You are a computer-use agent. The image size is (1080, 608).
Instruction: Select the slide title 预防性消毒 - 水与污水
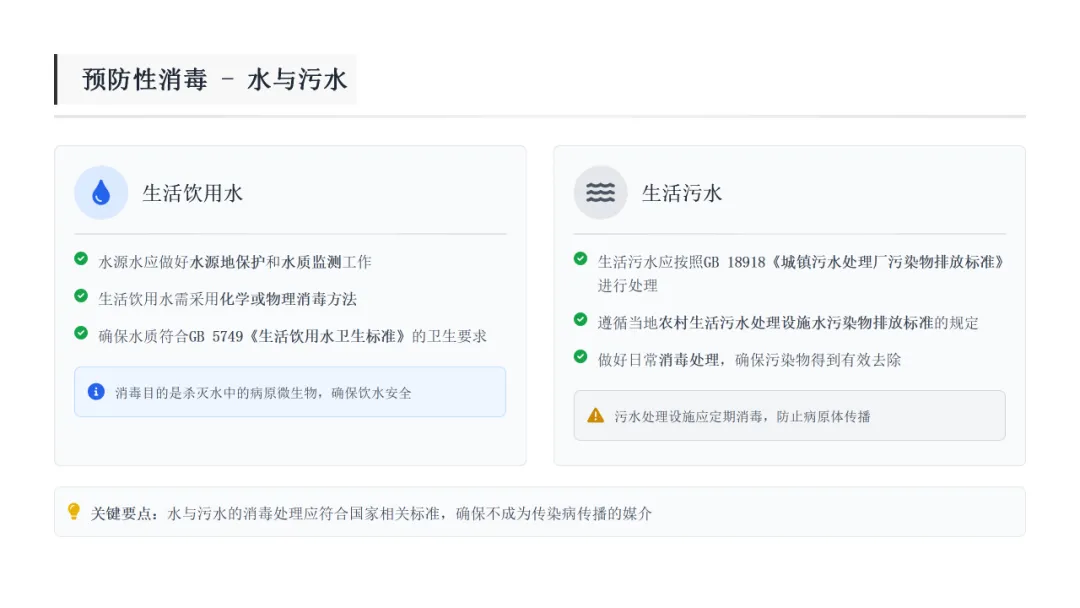point(214,80)
